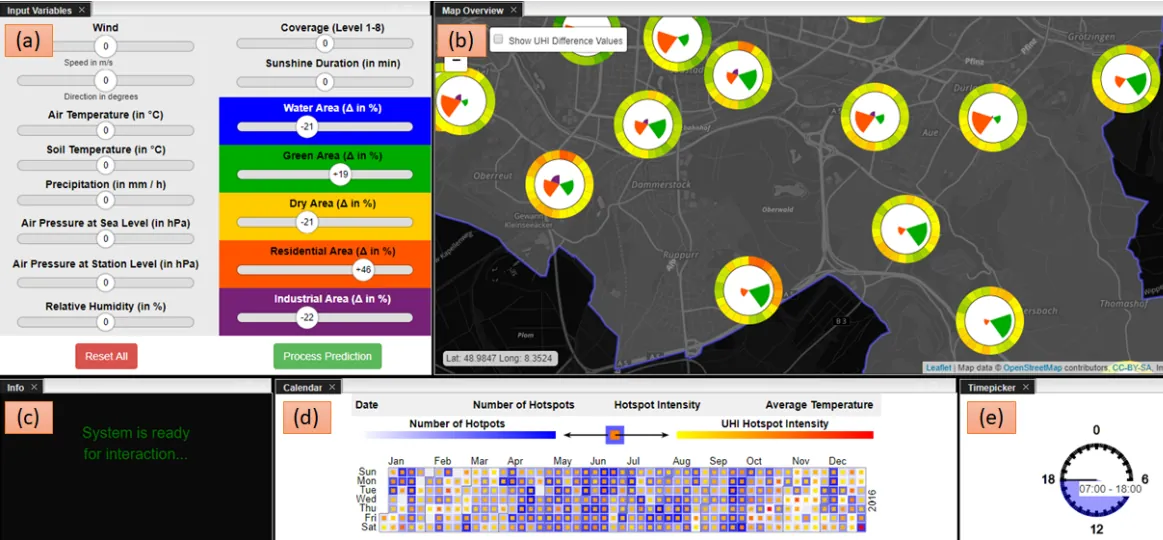
Task: Click the Relative Humidity slider handle
Action: [x=105, y=321]
